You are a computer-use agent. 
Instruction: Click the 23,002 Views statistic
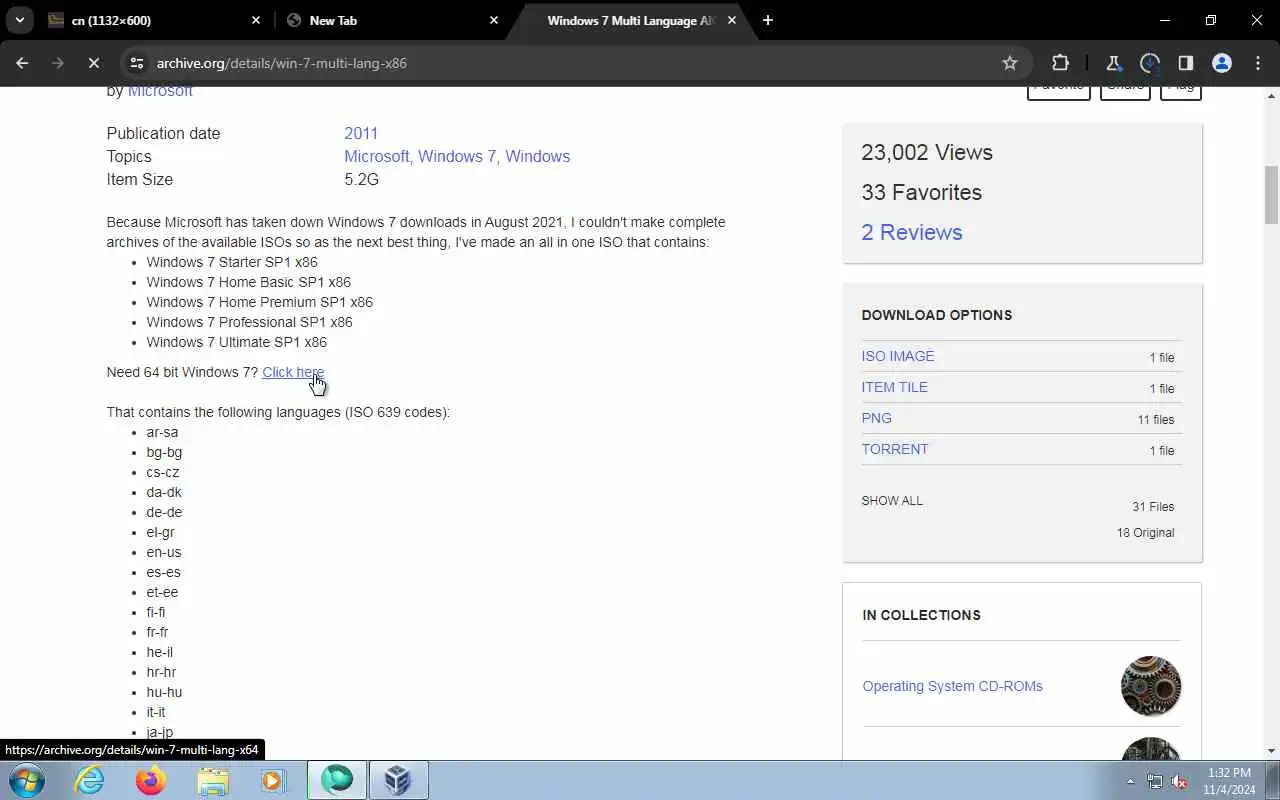click(927, 152)
